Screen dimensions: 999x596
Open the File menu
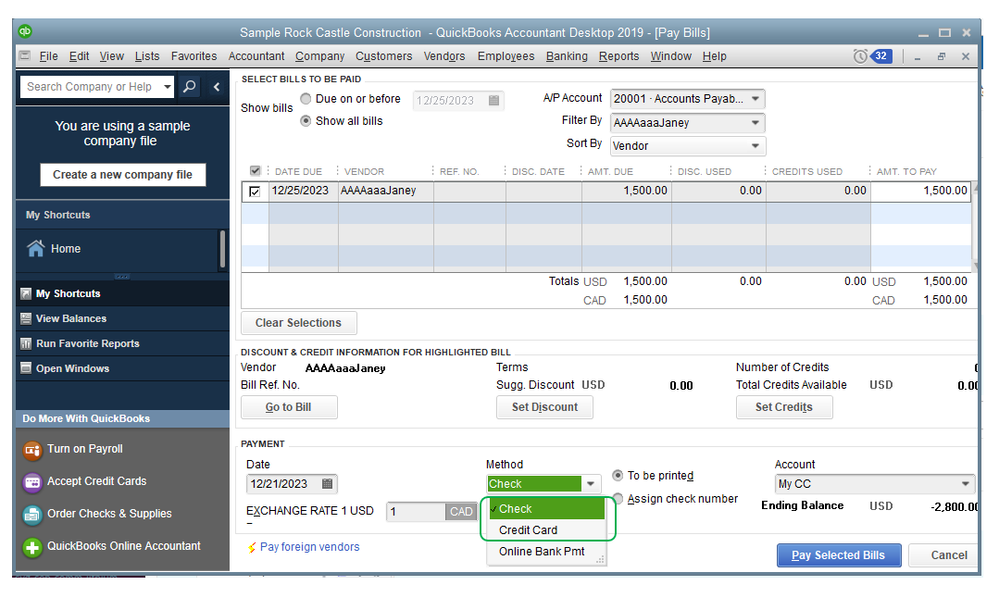[x=48, y=56]
